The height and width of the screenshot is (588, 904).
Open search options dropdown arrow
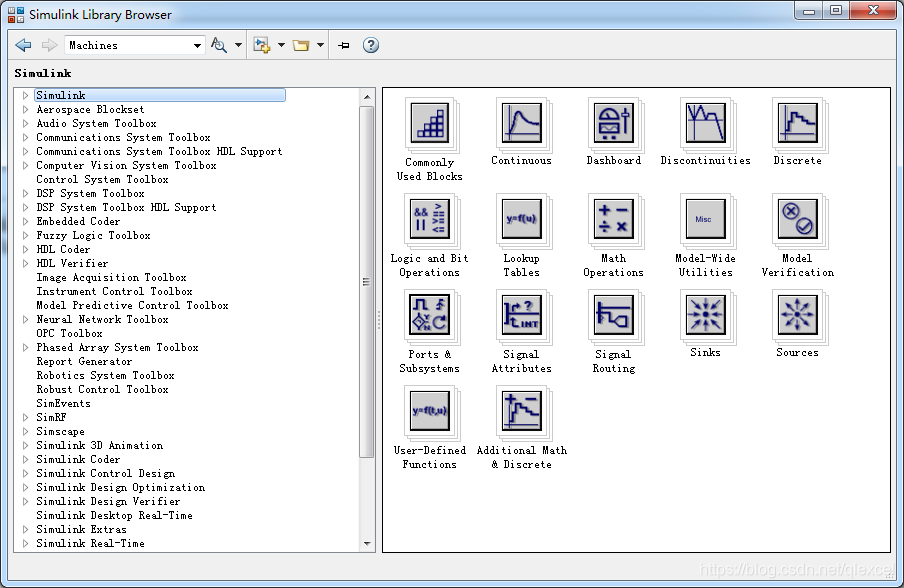pyautogui.click(x=238, y=45)
